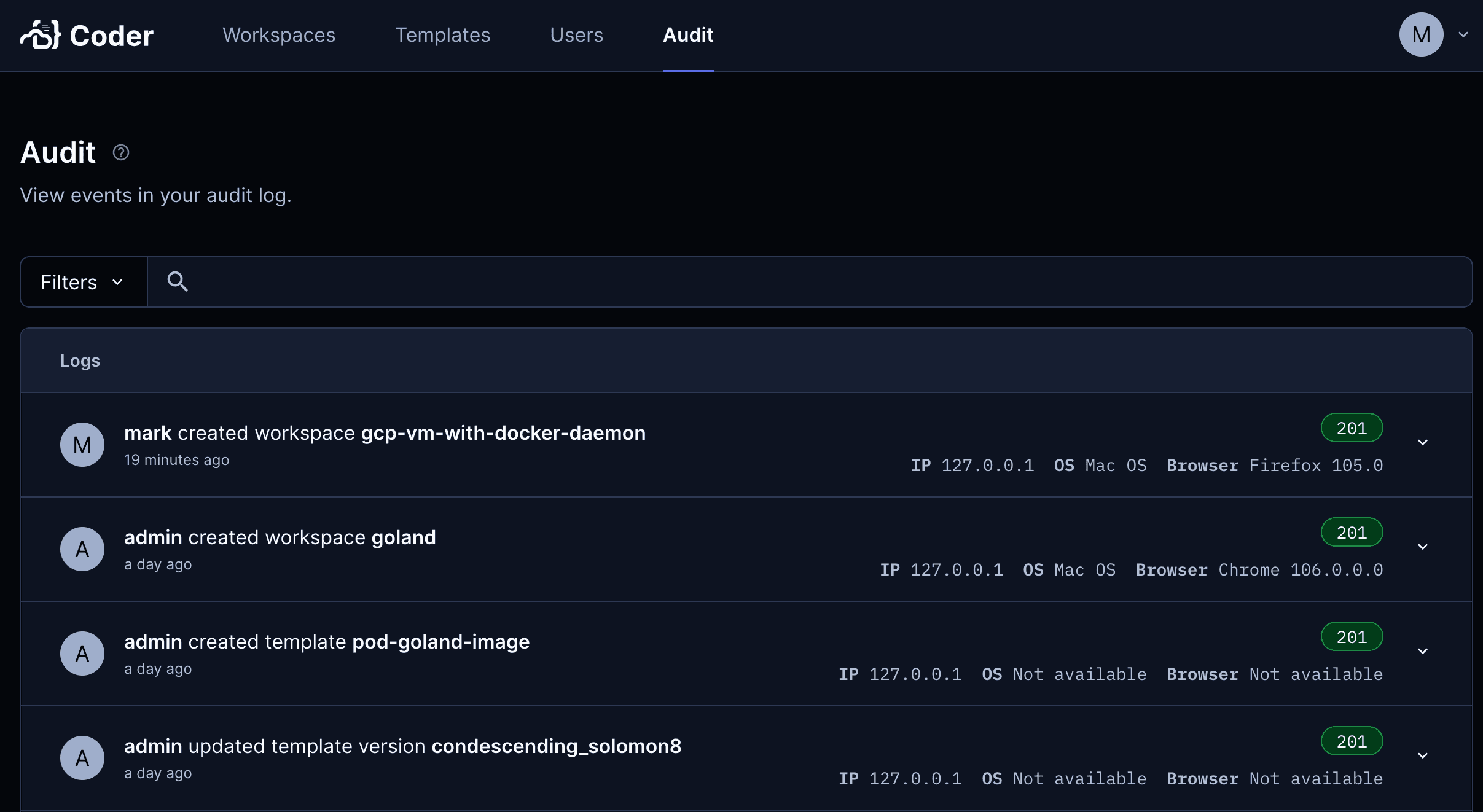Expand the gcp-vm-with-docker-daemon log entry

(1423, 442)
